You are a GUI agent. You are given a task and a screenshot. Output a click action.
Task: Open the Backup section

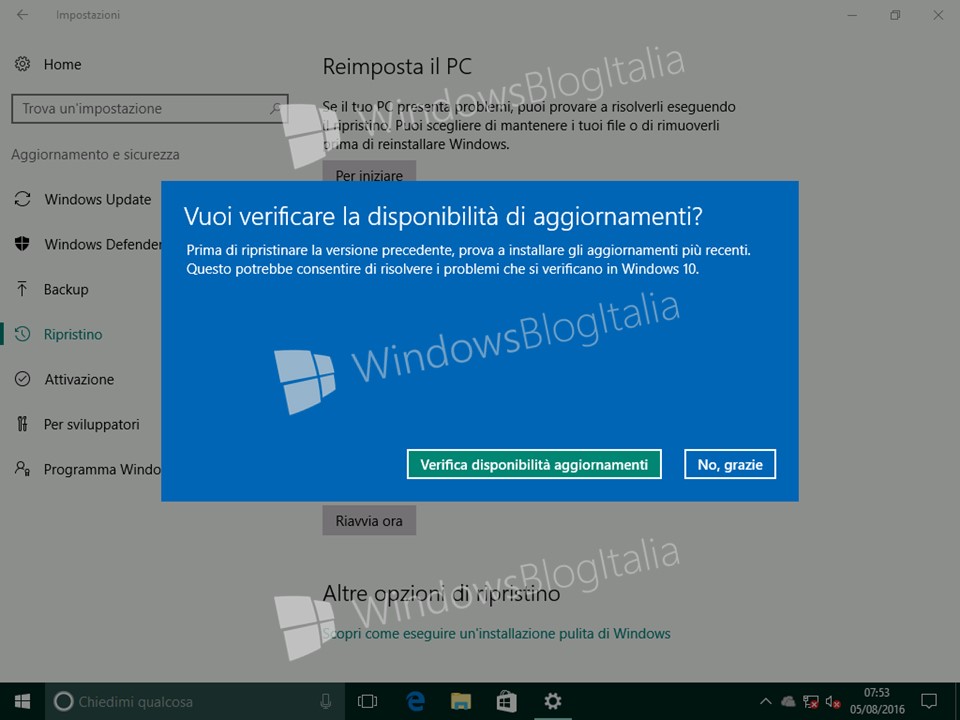(66, 289)
